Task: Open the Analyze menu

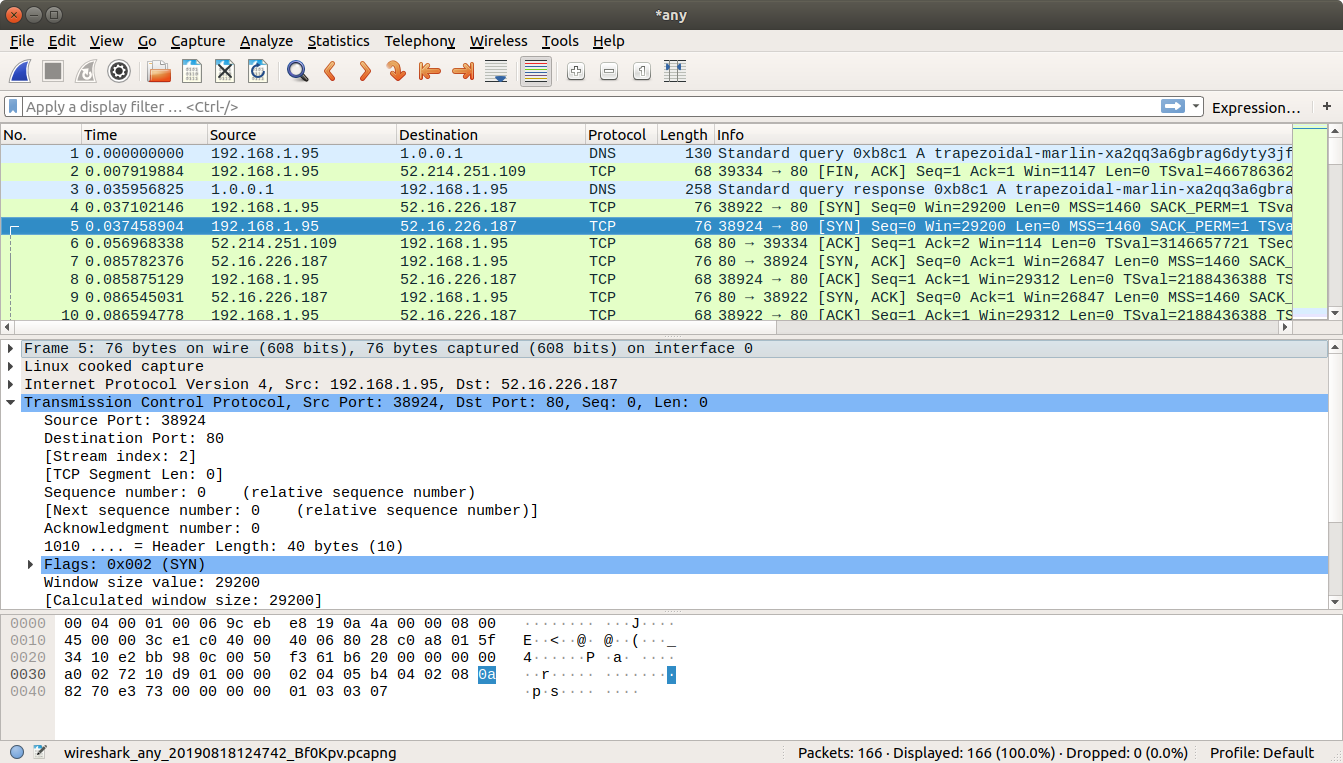Action: pos(266,41)
